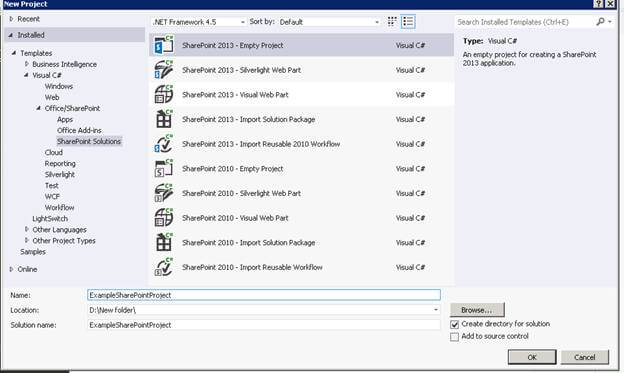Choose SharePoint 2010 Import Reusable Workflow icon
The width and height of the screenshot is (624, 373).
pyautogui.click(x=164, y=267)
